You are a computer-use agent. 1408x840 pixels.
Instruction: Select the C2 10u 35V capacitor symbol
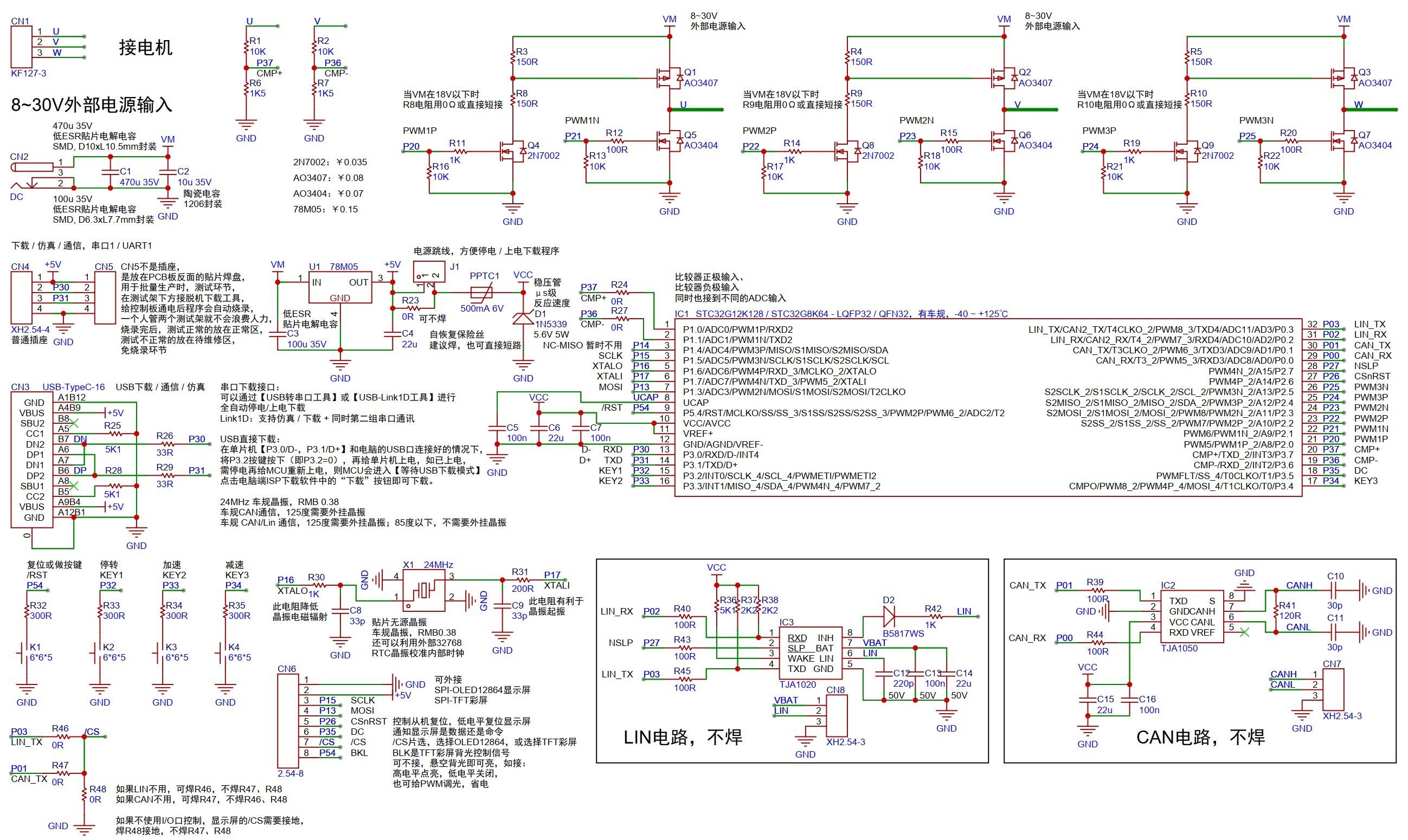pyautogui.click(x=168, y=172)
